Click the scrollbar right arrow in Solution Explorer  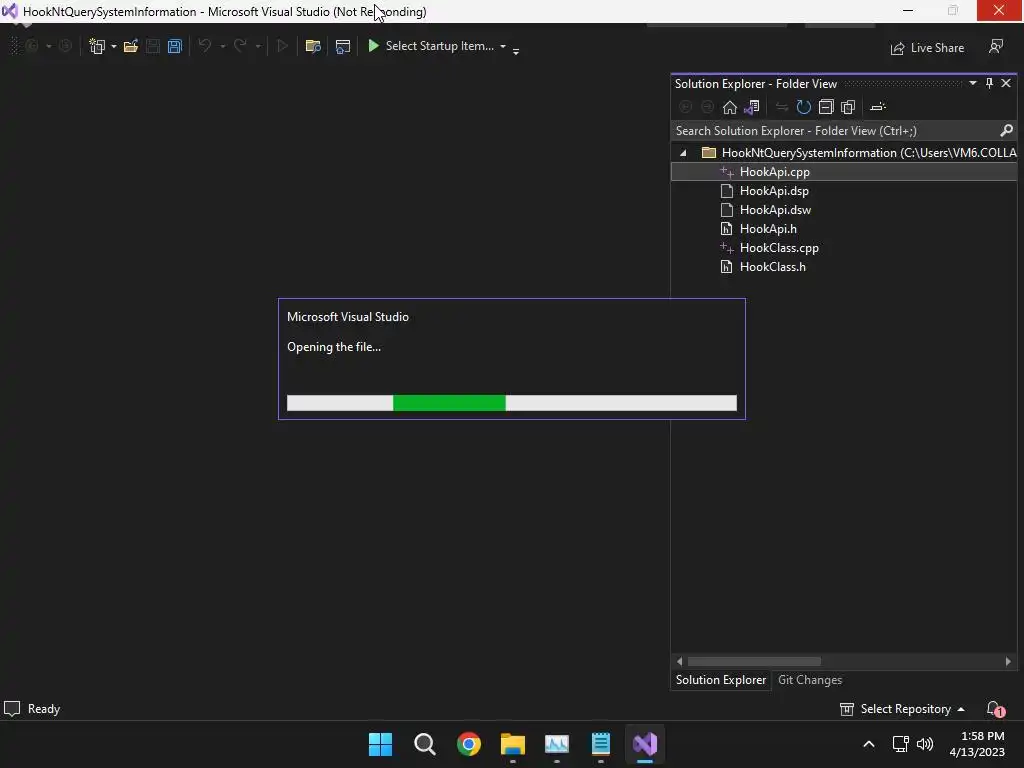[x=1008, y=662]
